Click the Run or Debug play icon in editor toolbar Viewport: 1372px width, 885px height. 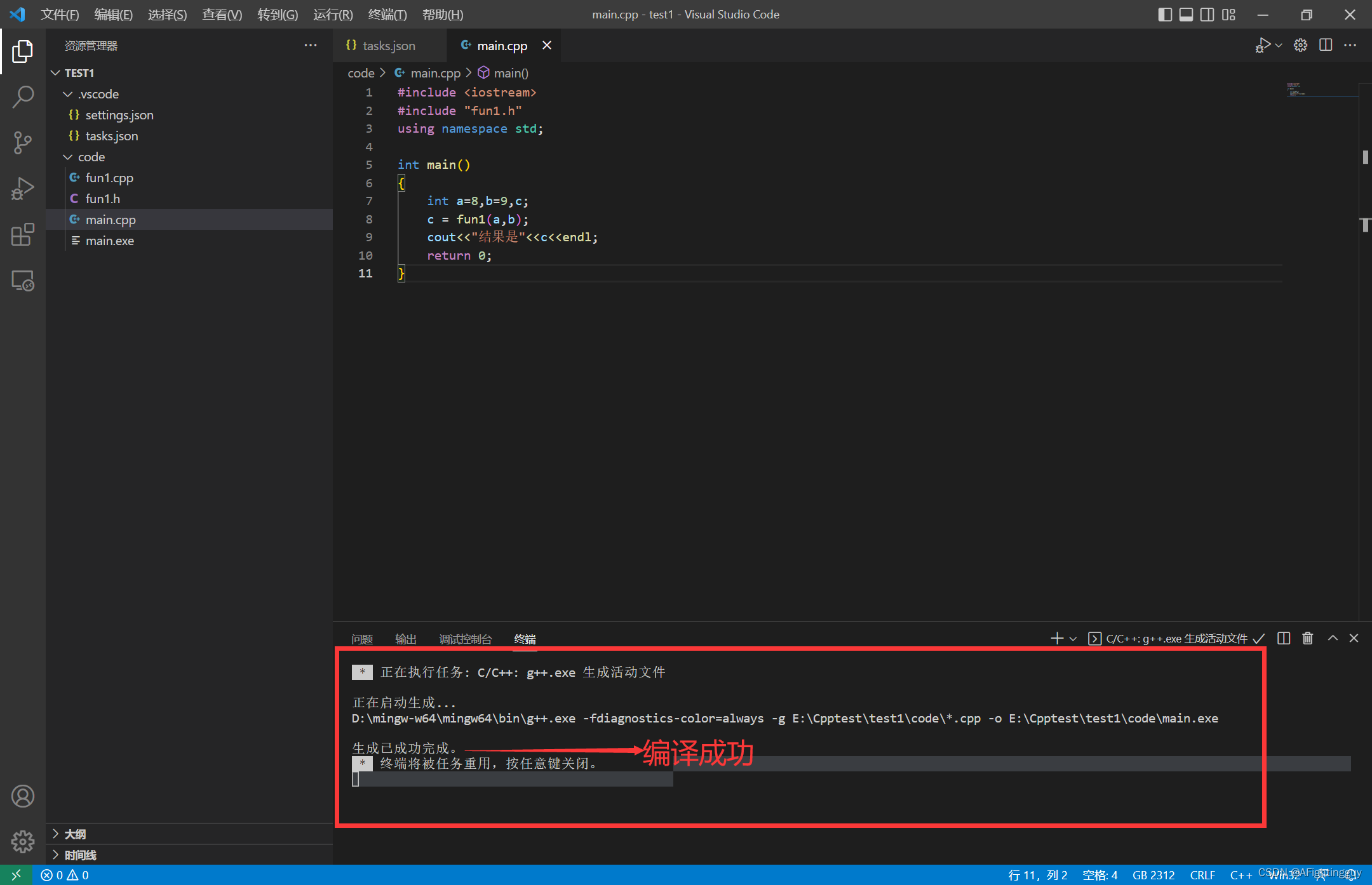tap(1263, 45)
